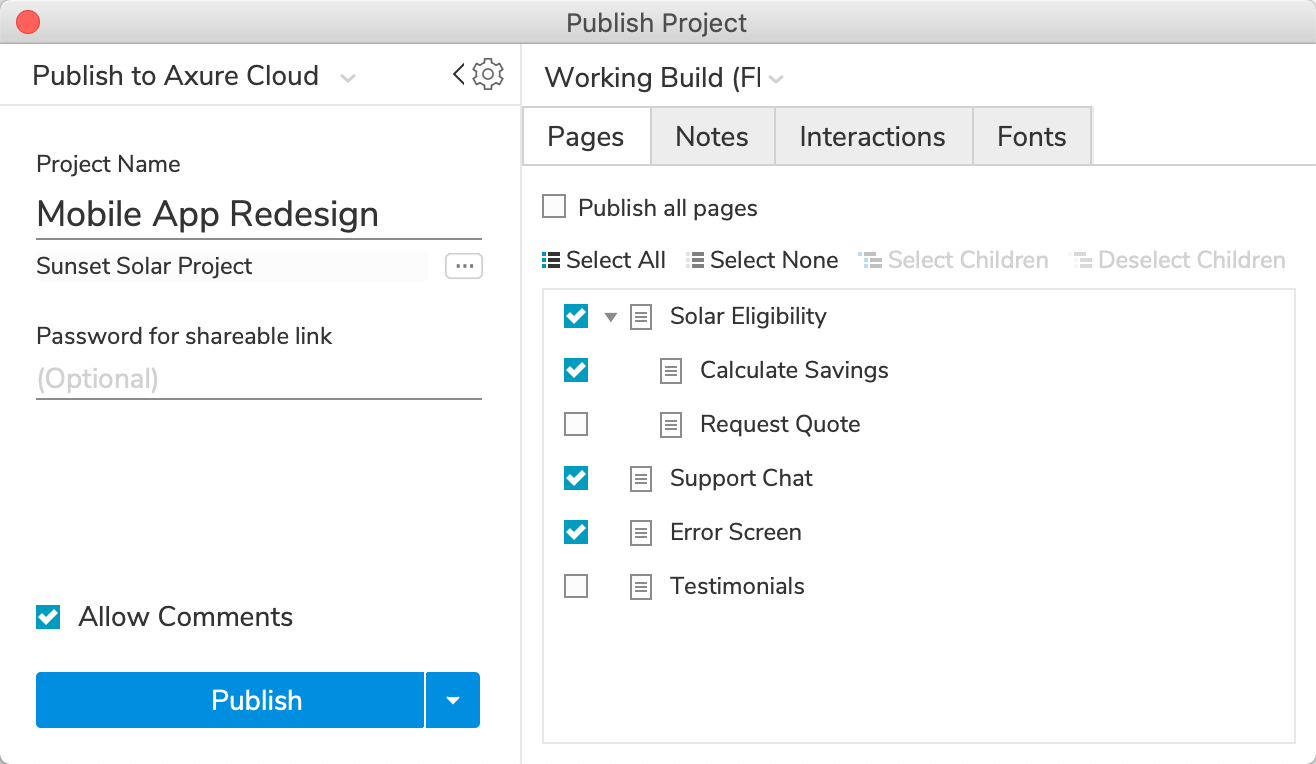Screen dimensions: 1316x764
Task: Uncheck the Allow Comments checkbox
Action: click(48, 617)
